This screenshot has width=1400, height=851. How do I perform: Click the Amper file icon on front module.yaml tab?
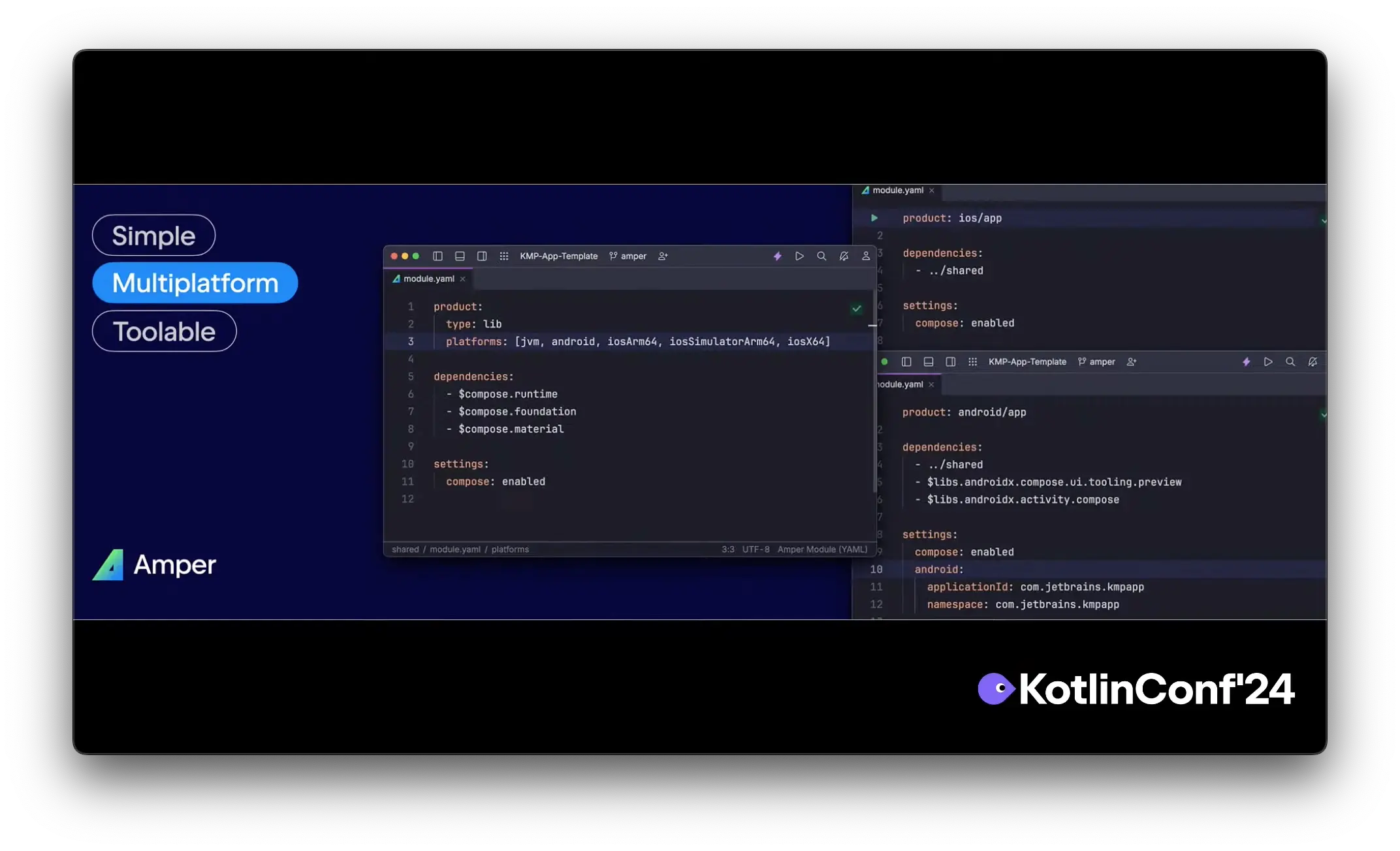396,279
